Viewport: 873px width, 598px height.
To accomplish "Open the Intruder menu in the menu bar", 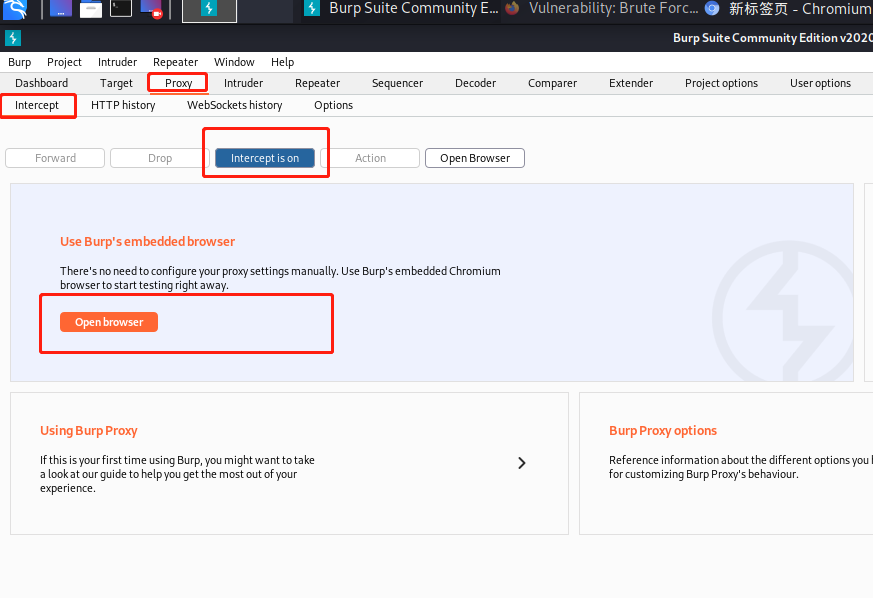I will [x=117, y=62].
